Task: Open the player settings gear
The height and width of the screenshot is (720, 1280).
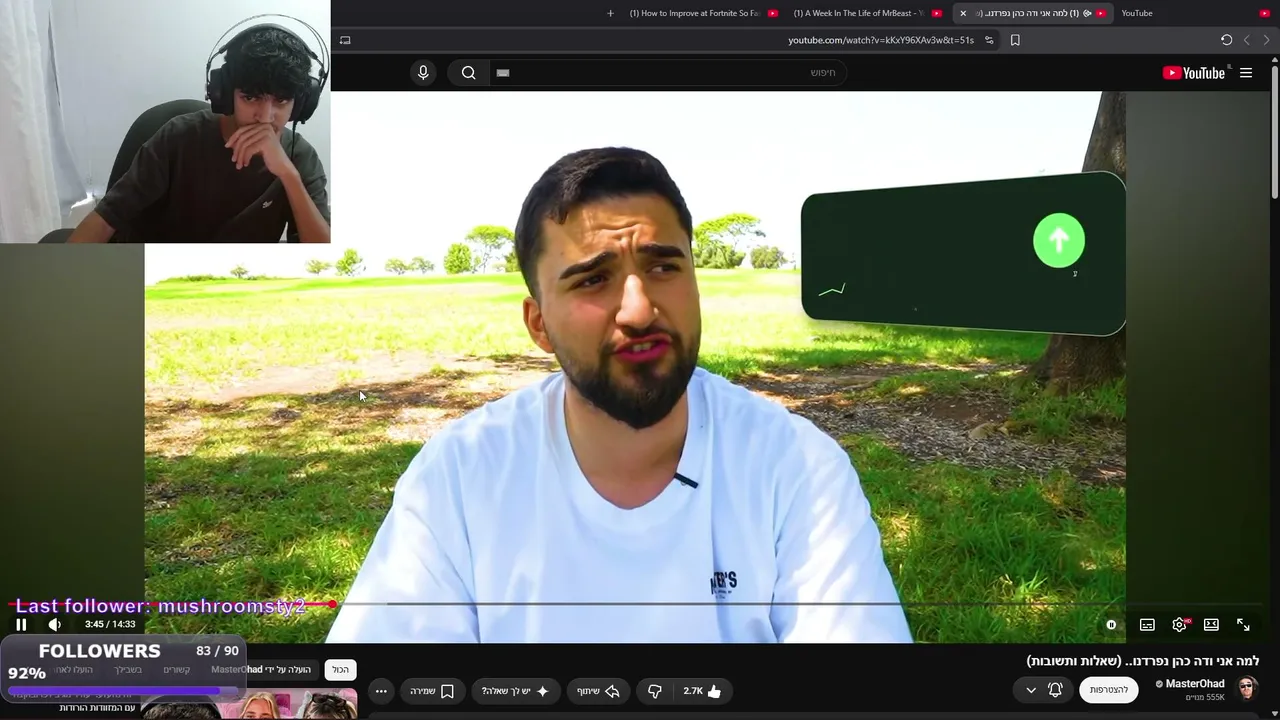Action: tap(1179, 624)
